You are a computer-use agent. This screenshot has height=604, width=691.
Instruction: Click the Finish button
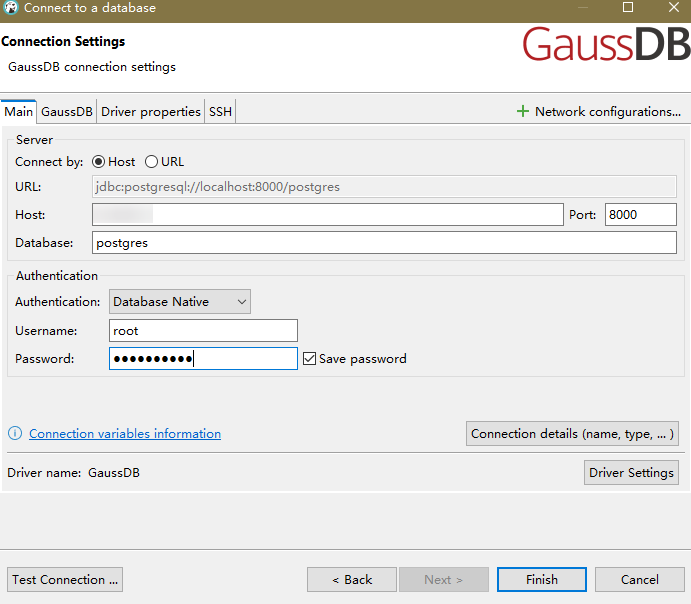click(x=542, y=580)
